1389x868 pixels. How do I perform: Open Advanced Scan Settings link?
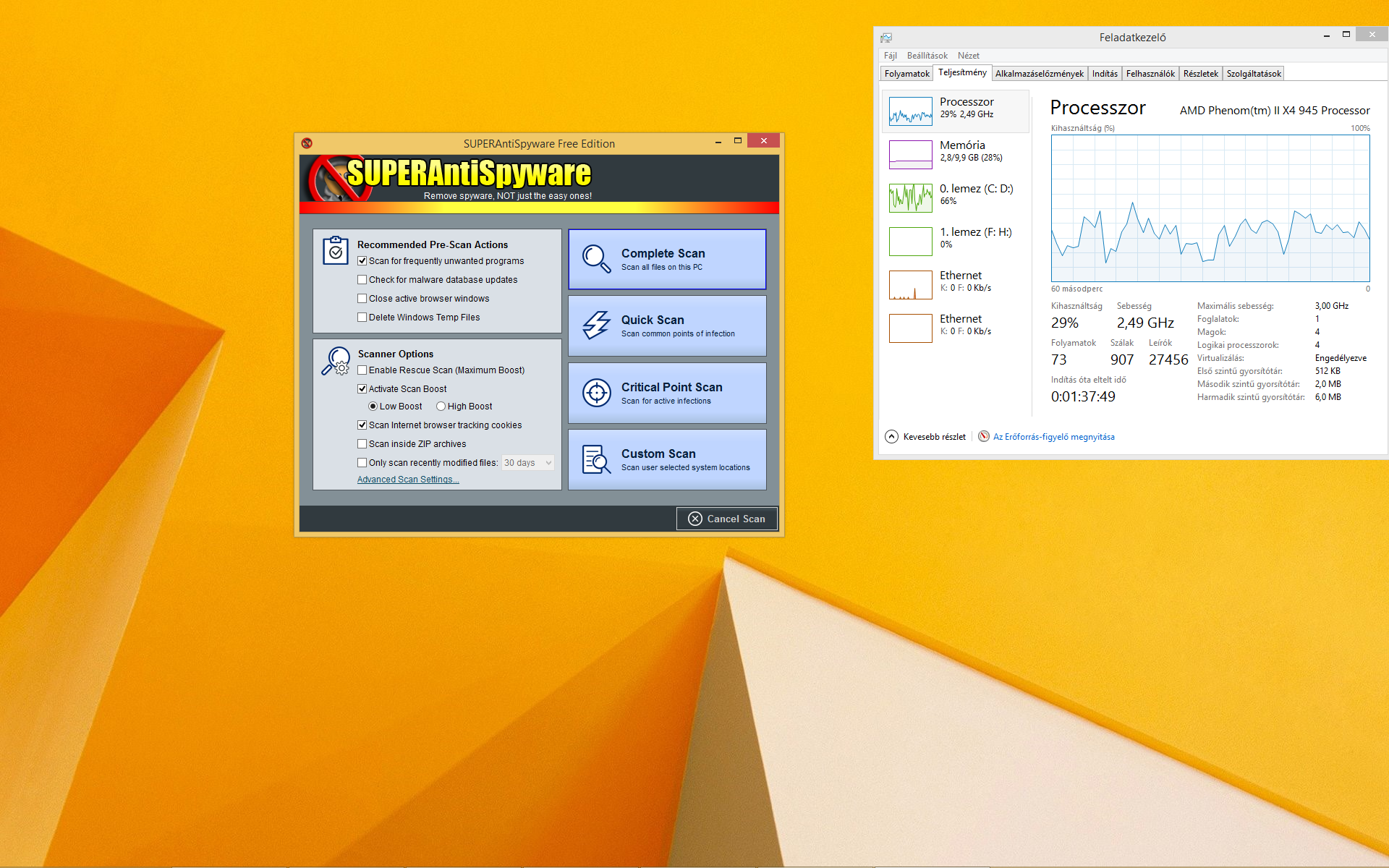point(407,480)
